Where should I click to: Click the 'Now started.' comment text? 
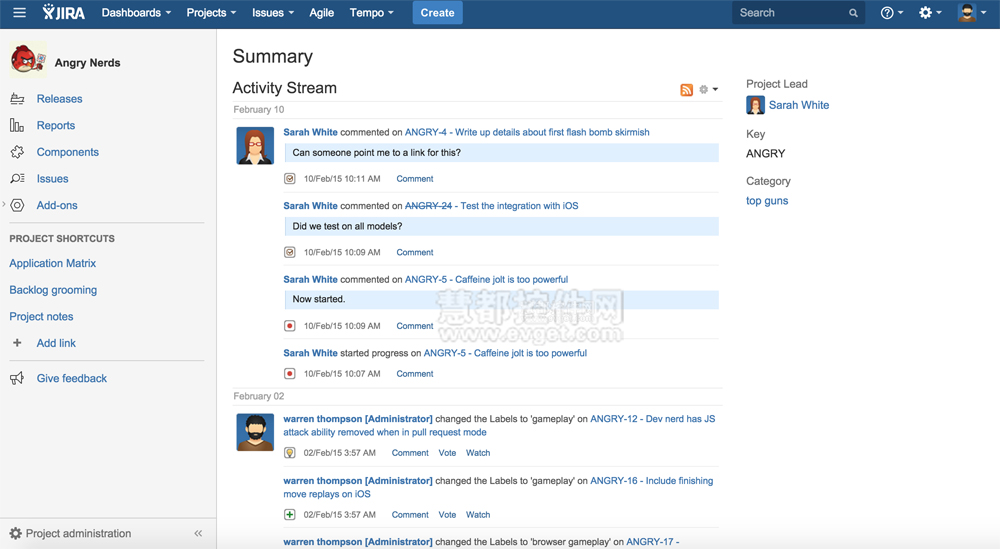[x=318, y=299]
